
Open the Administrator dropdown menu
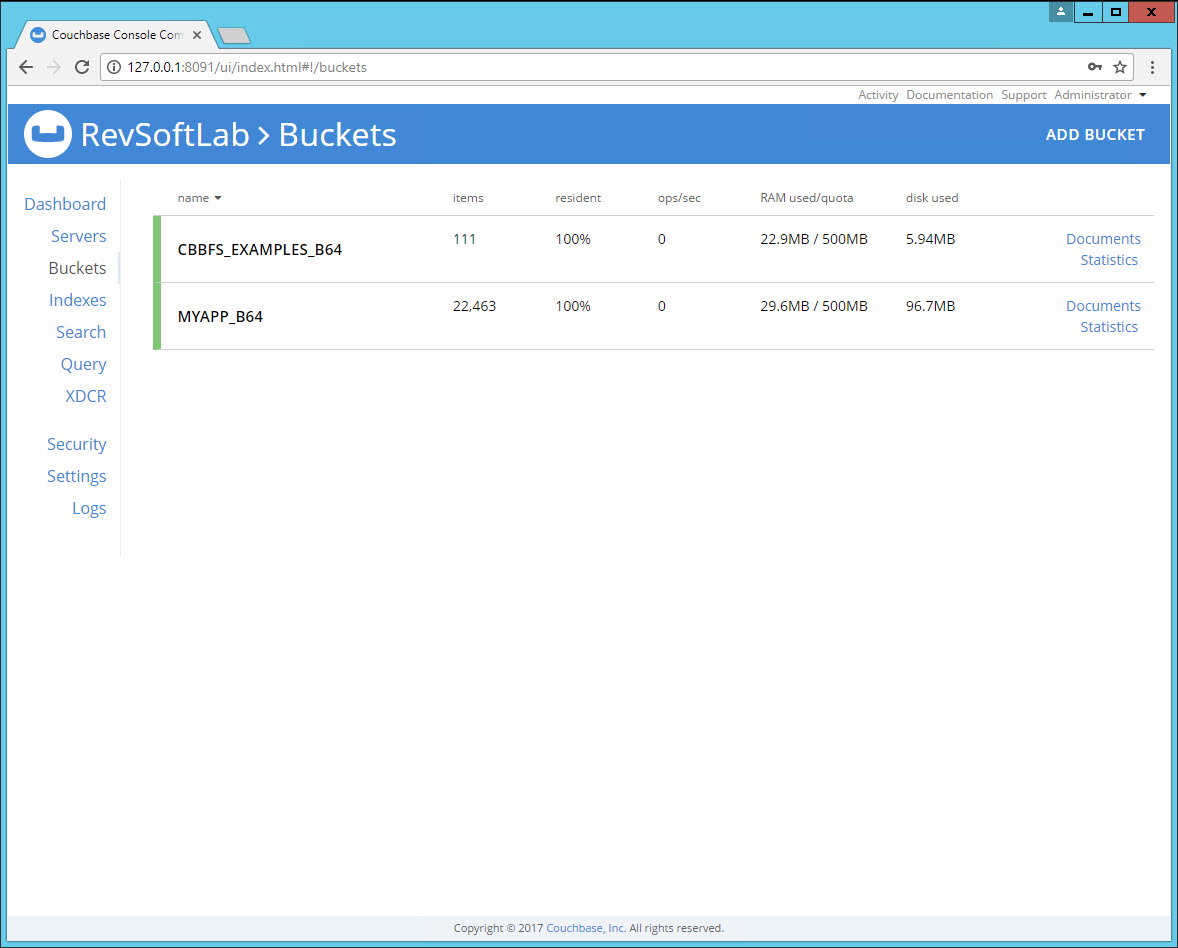pos(1100,95)
